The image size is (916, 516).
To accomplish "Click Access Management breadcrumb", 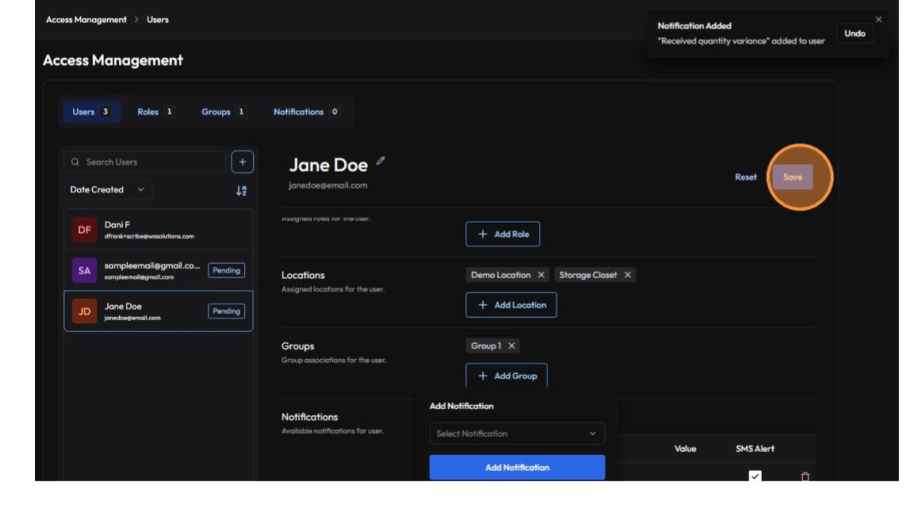I will point(86,19).
